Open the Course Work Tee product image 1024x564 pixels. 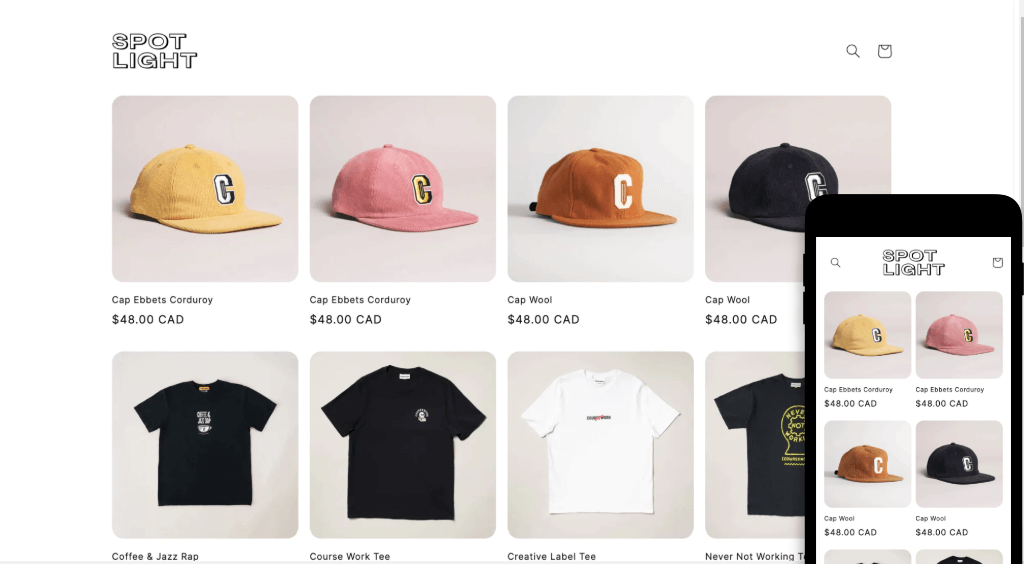point(403,445)
